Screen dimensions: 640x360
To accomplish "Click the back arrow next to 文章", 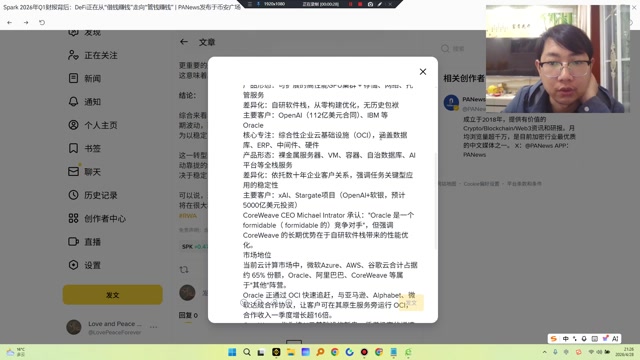I will tap(184, 42).
